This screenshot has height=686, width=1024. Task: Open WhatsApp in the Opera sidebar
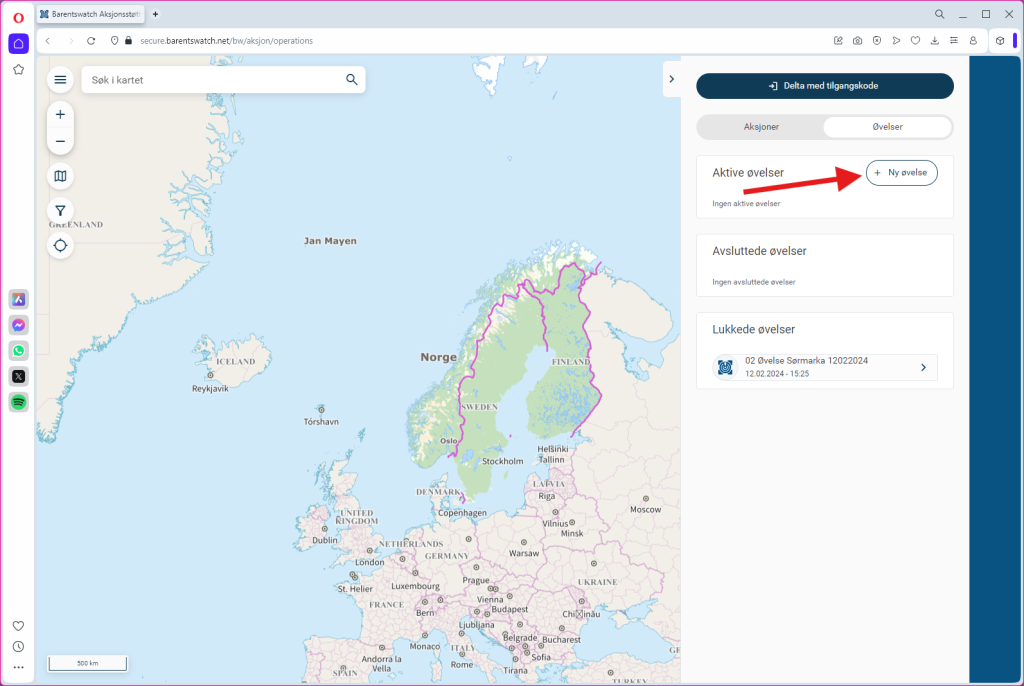tap(18, 351)
